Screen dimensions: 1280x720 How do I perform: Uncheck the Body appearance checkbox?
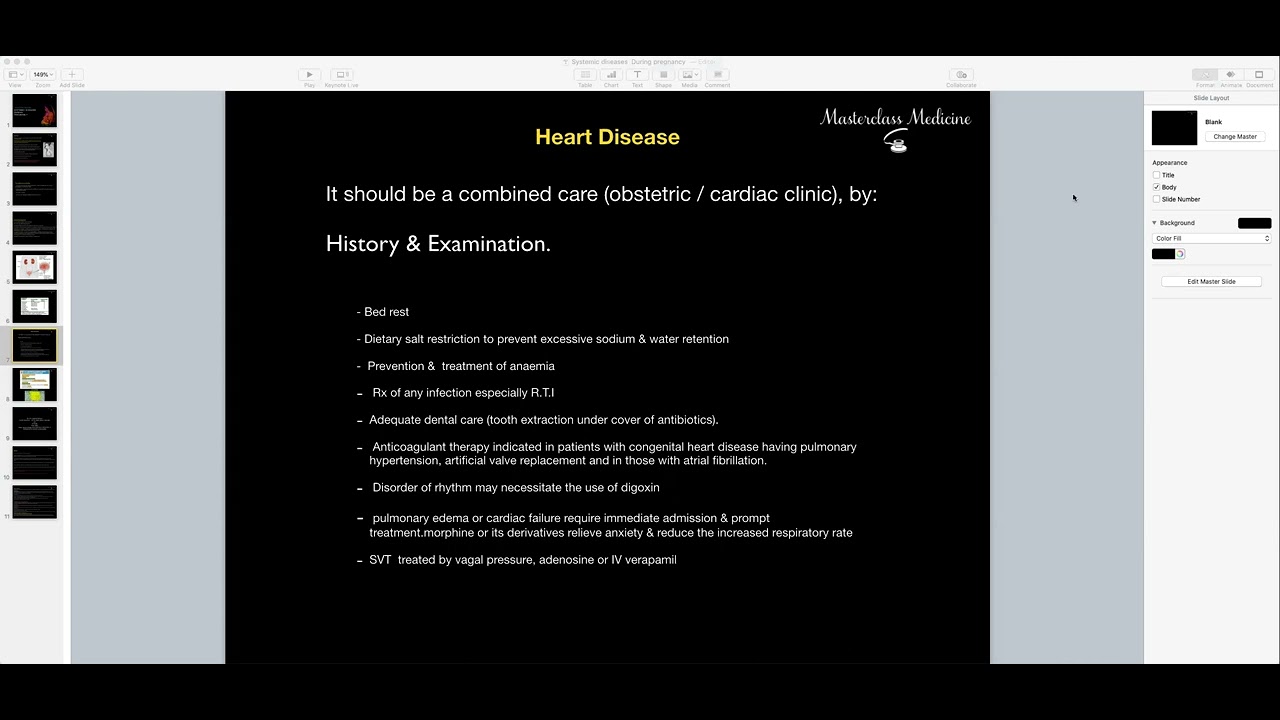pos(1157,187)
